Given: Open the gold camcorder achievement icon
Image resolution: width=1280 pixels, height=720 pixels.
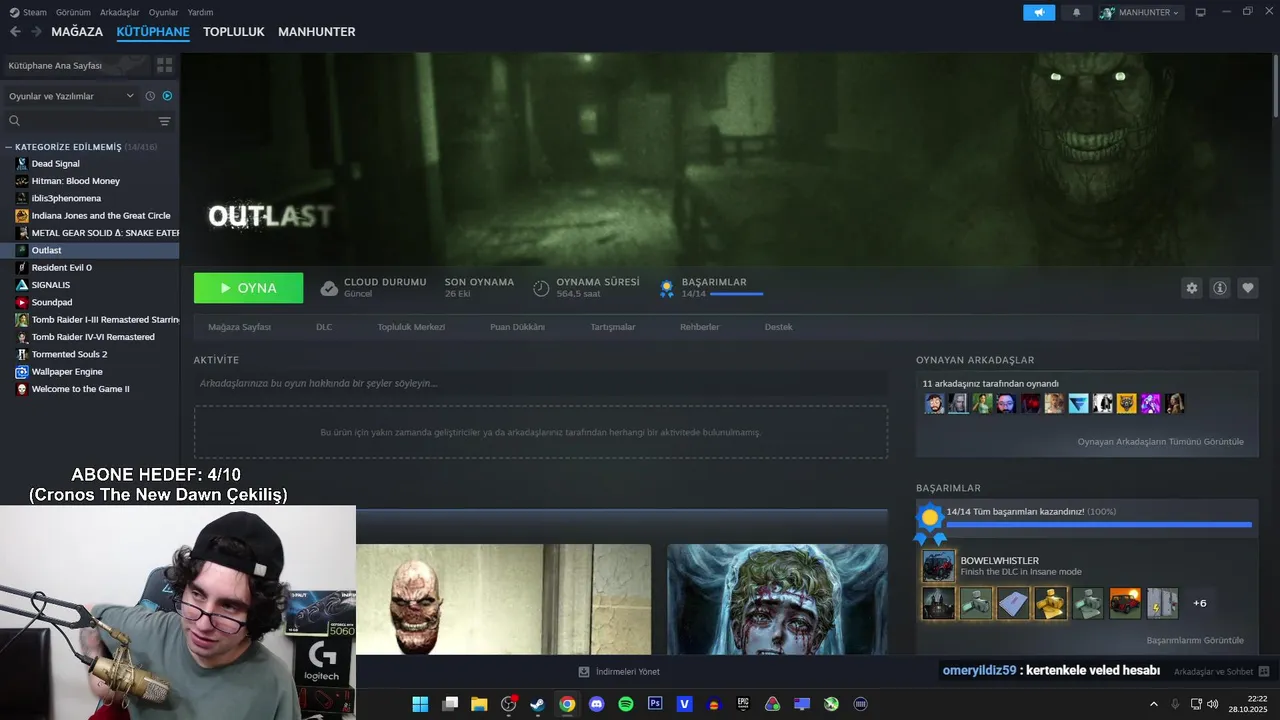Looking at the screenshot, I should [1051, 603].
